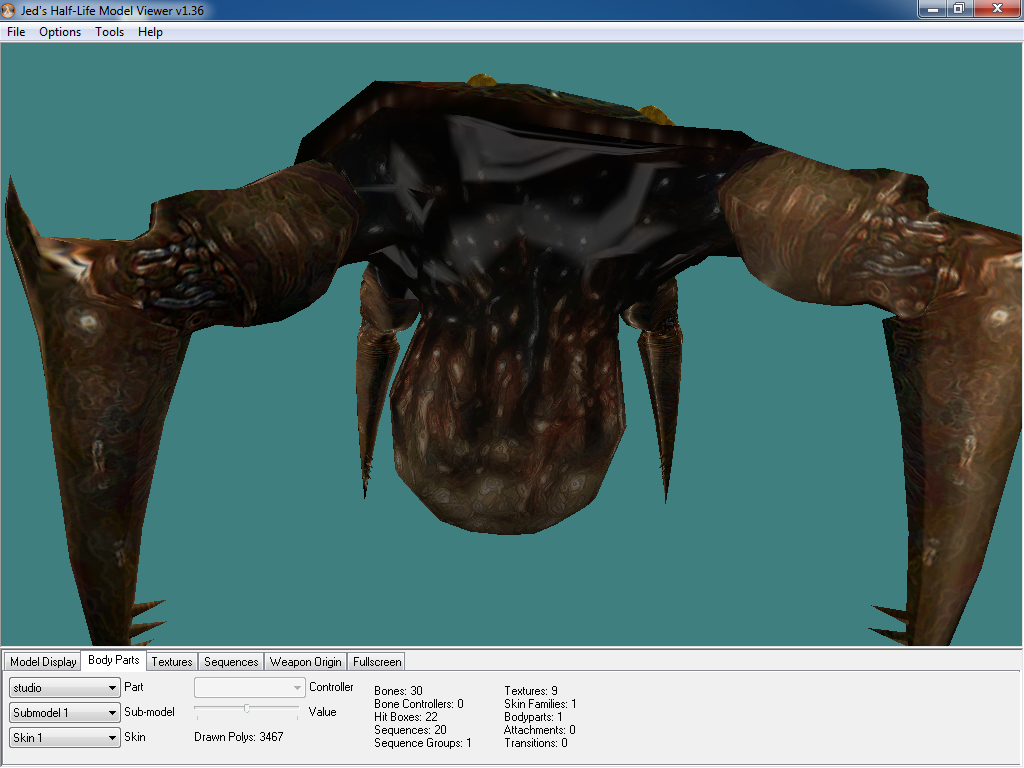This screenshot has width=1024, height=768.
Task: Open the File menu
Action: (x=16, y=32)
